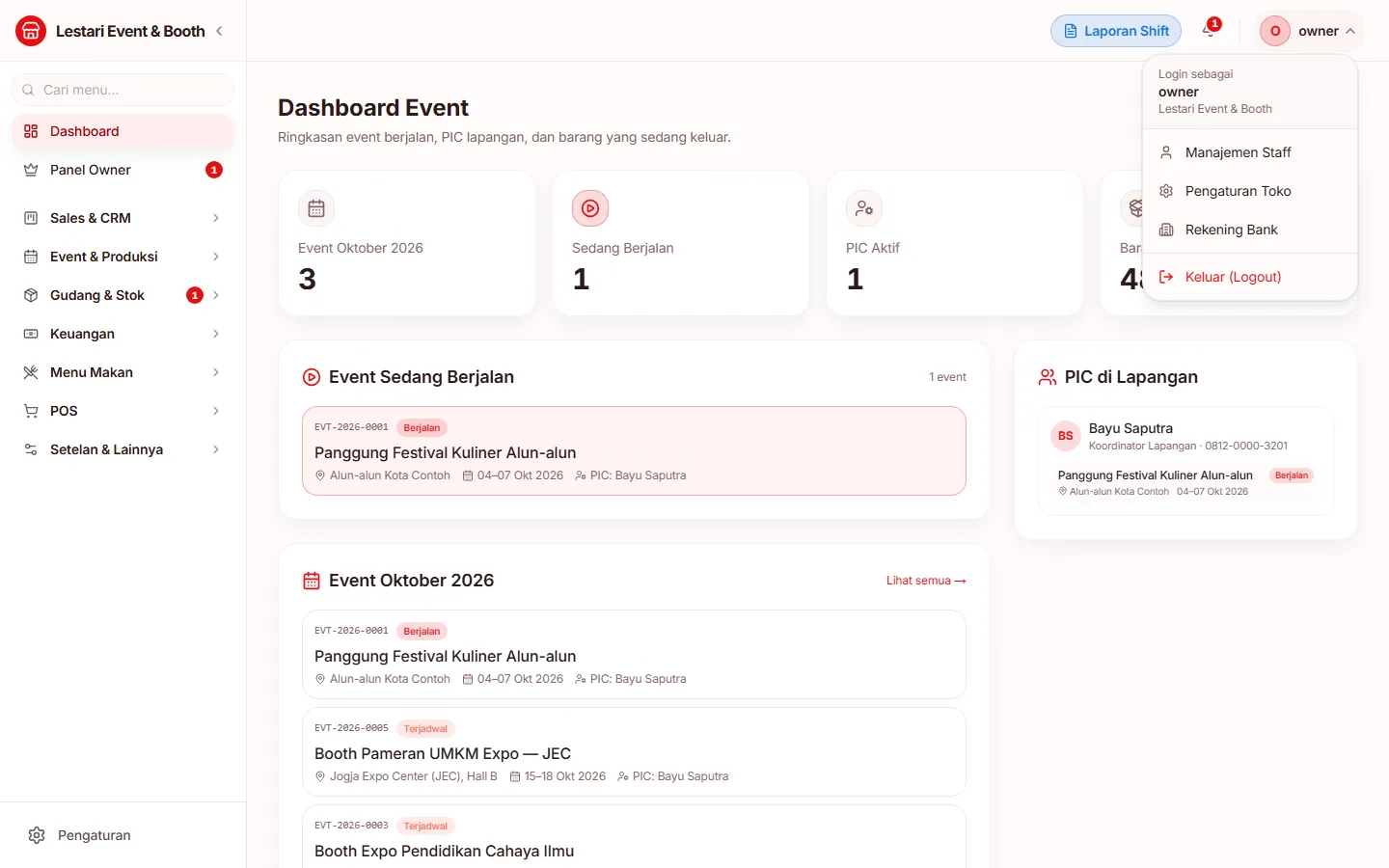Open Booth Expo Pendidikan Cahaya Ilmu event
This screenshot has width=1389, height=868.
point(634,837)
